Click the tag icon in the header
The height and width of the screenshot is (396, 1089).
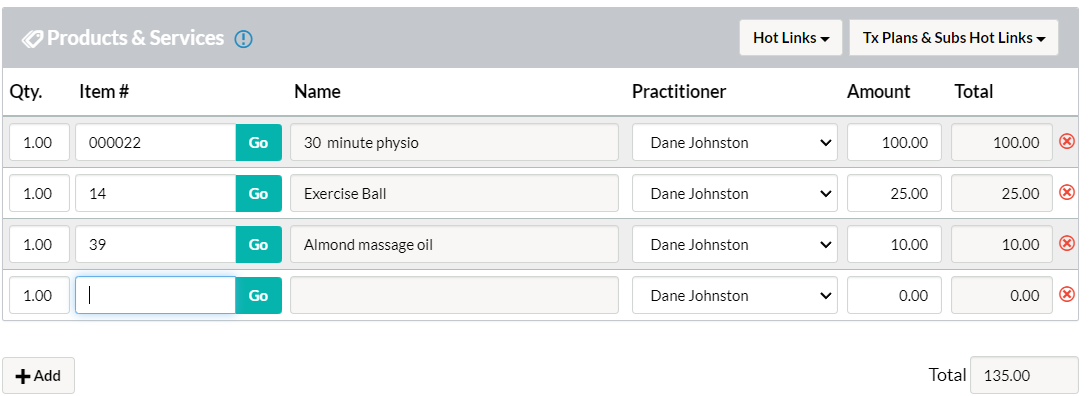(x=32, y=39)
